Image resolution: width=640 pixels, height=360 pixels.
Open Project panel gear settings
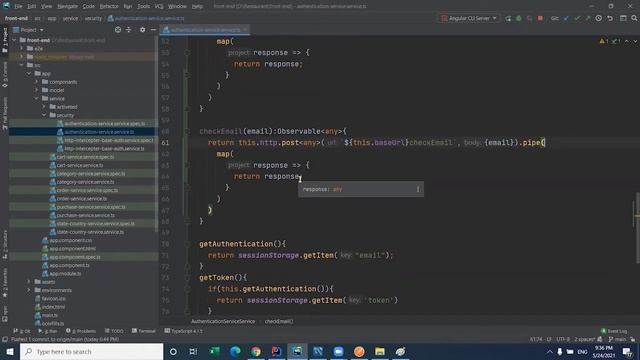pos(142,30)
